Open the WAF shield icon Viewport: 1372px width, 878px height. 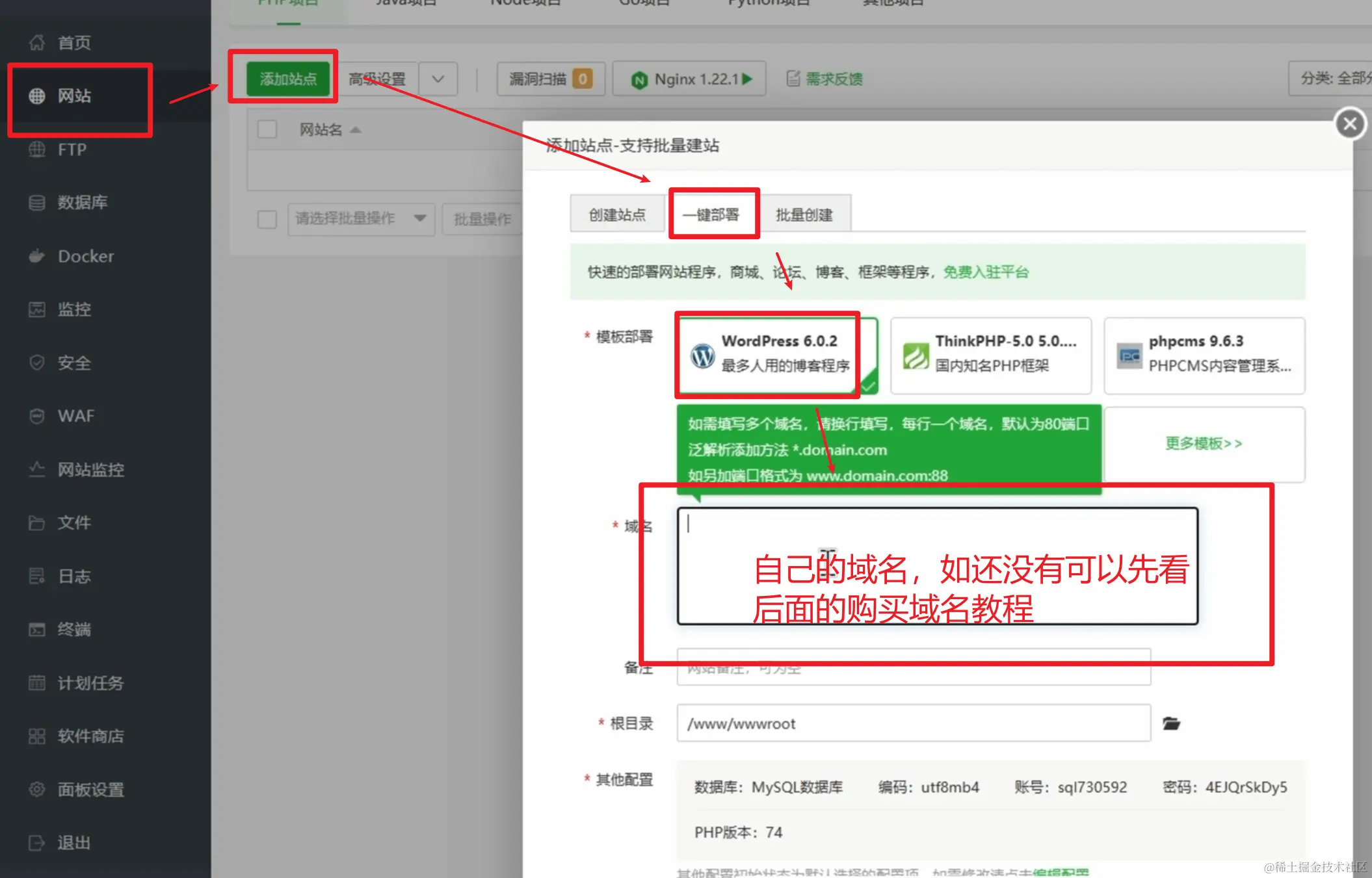37,416
